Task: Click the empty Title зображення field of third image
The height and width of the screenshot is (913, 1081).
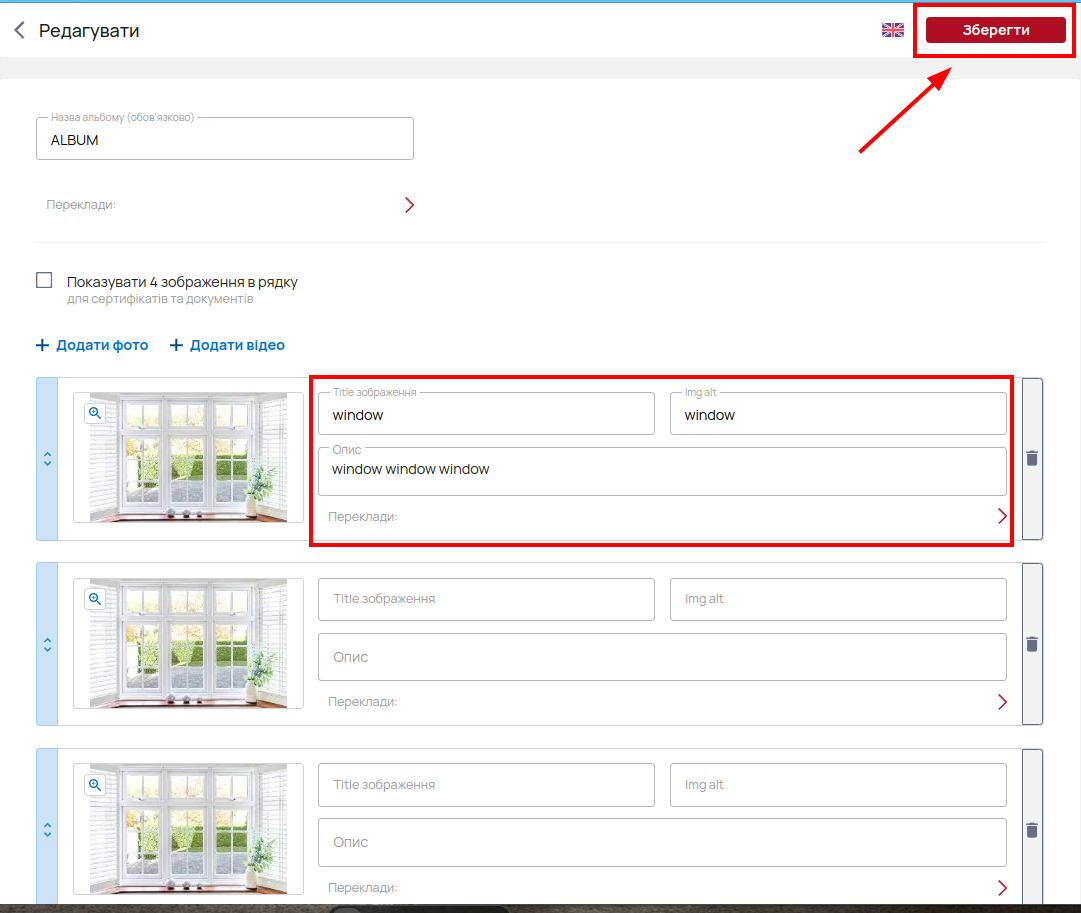Action: coord(486,785)
